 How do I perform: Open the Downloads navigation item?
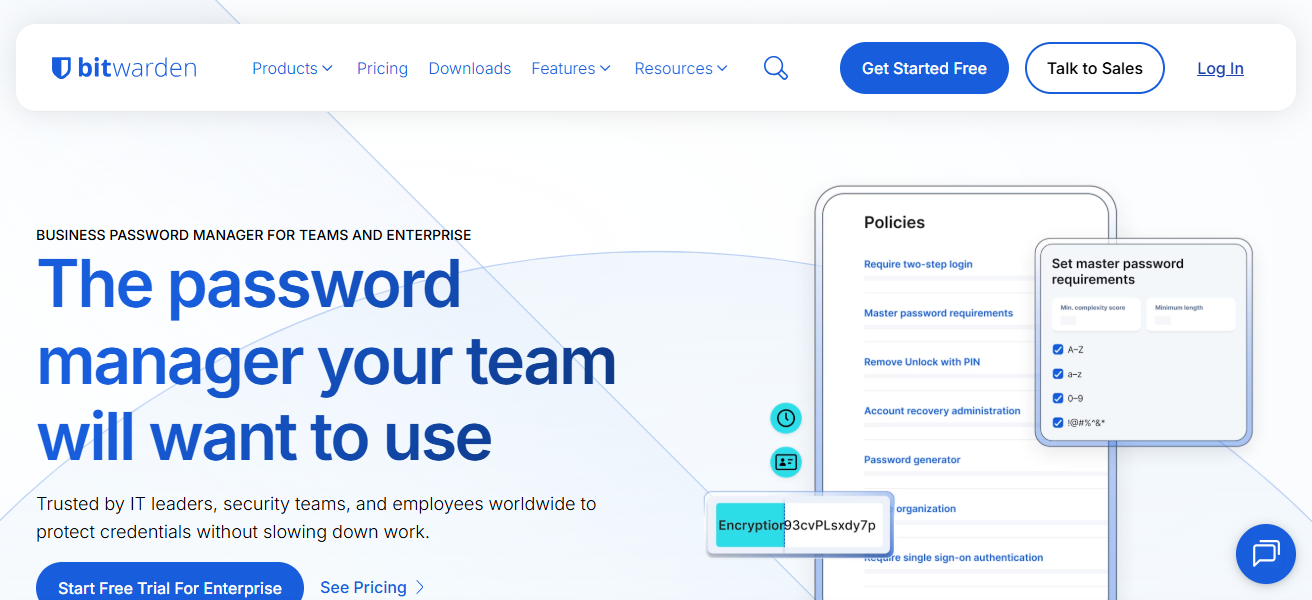click(470, 68)
